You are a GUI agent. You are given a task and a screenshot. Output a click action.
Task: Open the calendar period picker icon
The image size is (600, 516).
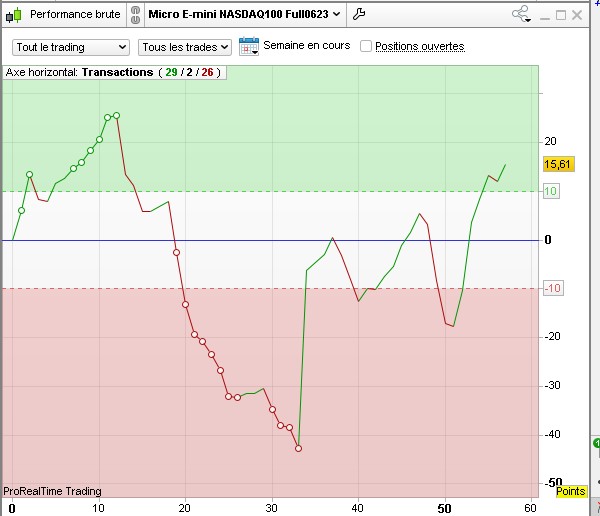[x=249, y=46]
